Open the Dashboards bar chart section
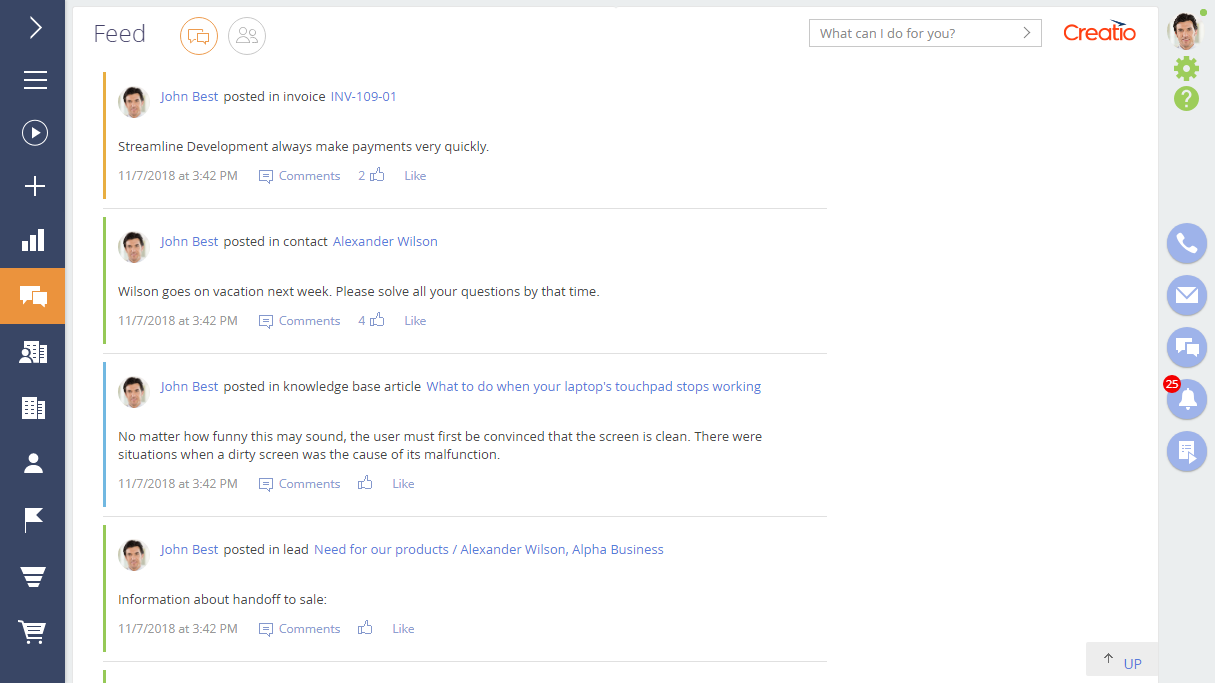The height and width of the screenshot is (683, 1215). click(x=34, y=240)
